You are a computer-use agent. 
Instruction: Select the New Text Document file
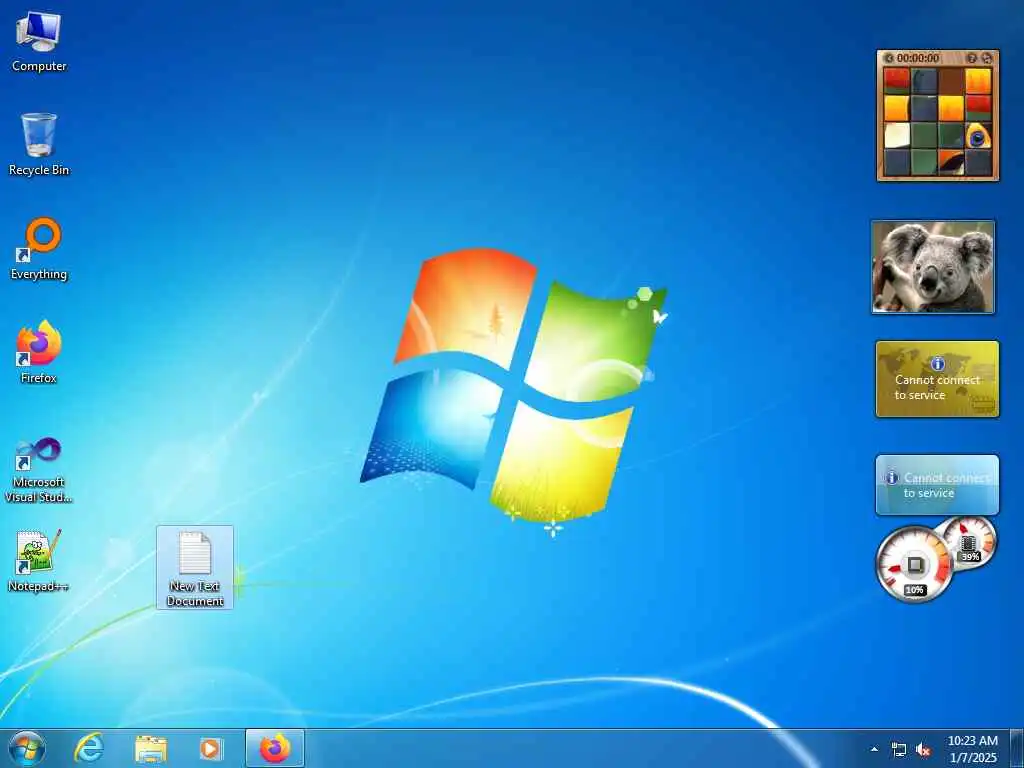click(x=195, y=568)
